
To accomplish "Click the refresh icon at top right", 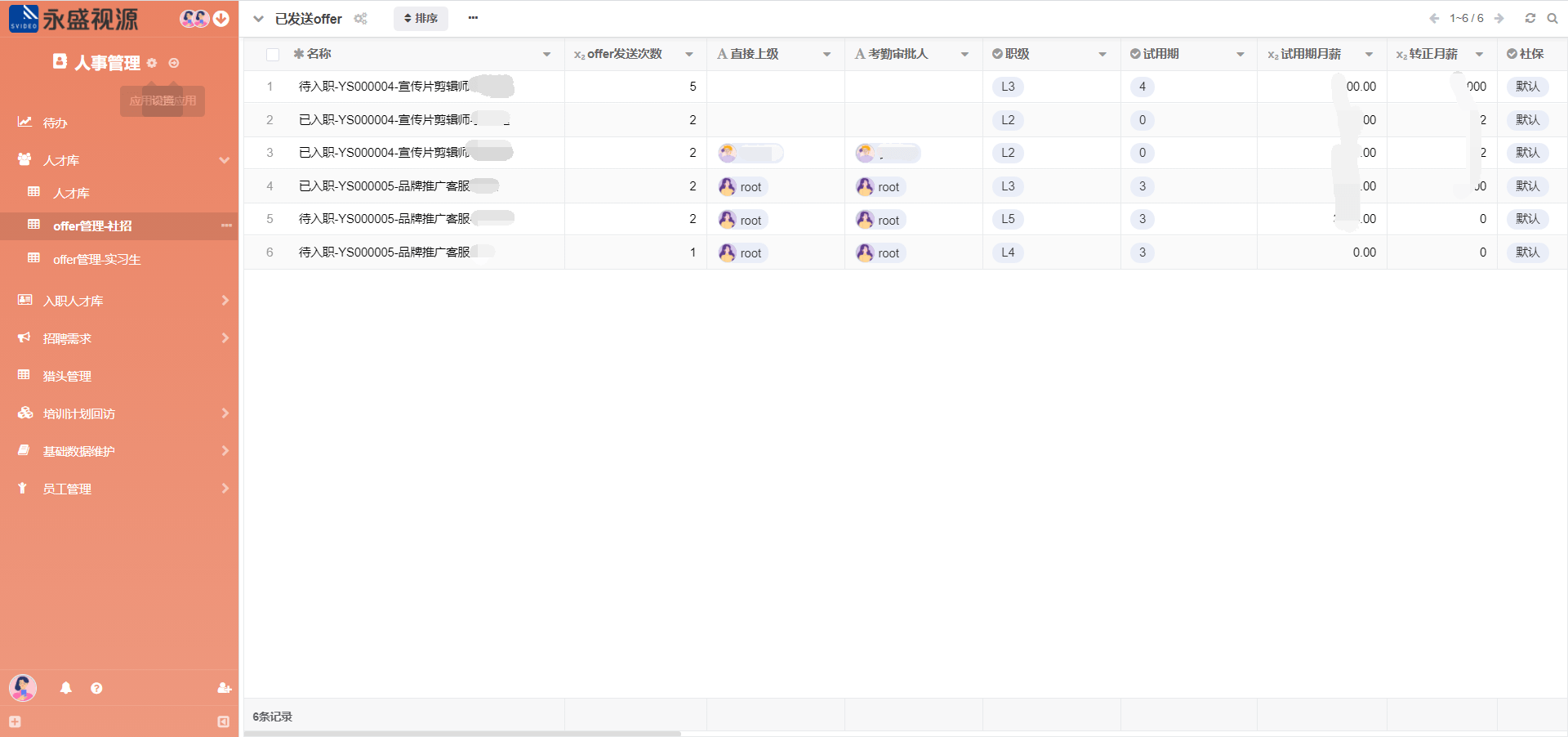I will pos(1530,18).
